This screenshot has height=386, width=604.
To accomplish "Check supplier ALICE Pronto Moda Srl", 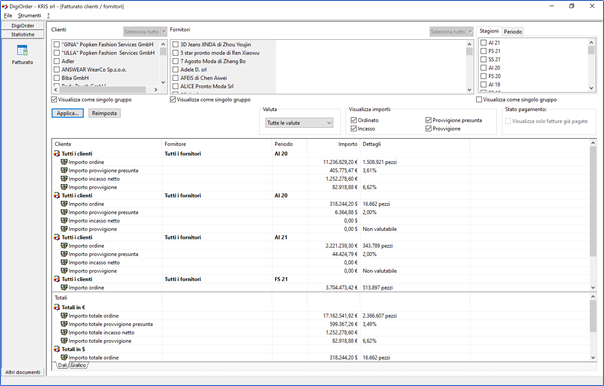I will pyautogui.click(x=175, y=86).
